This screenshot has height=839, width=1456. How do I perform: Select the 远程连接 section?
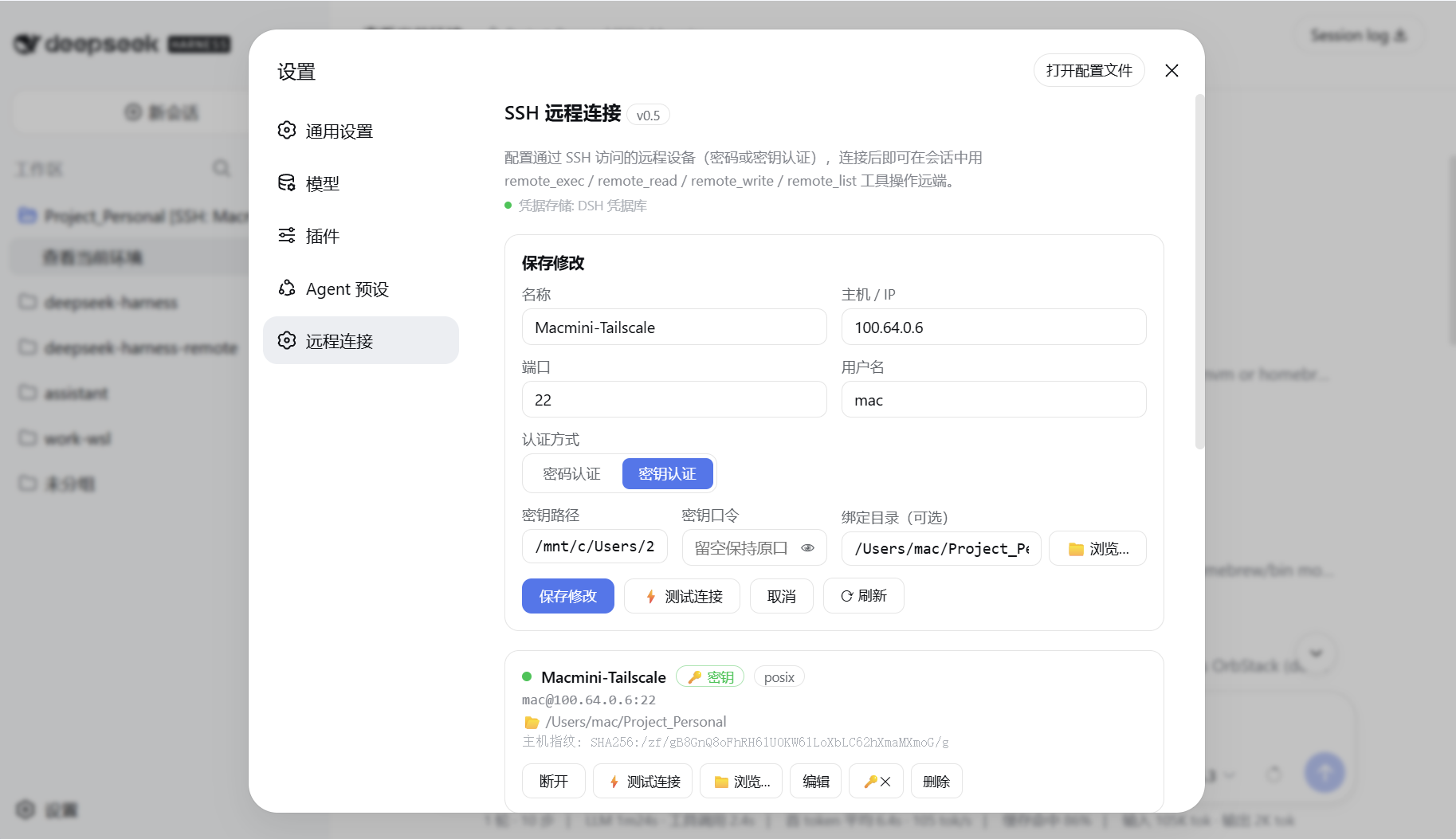(360, 340)
